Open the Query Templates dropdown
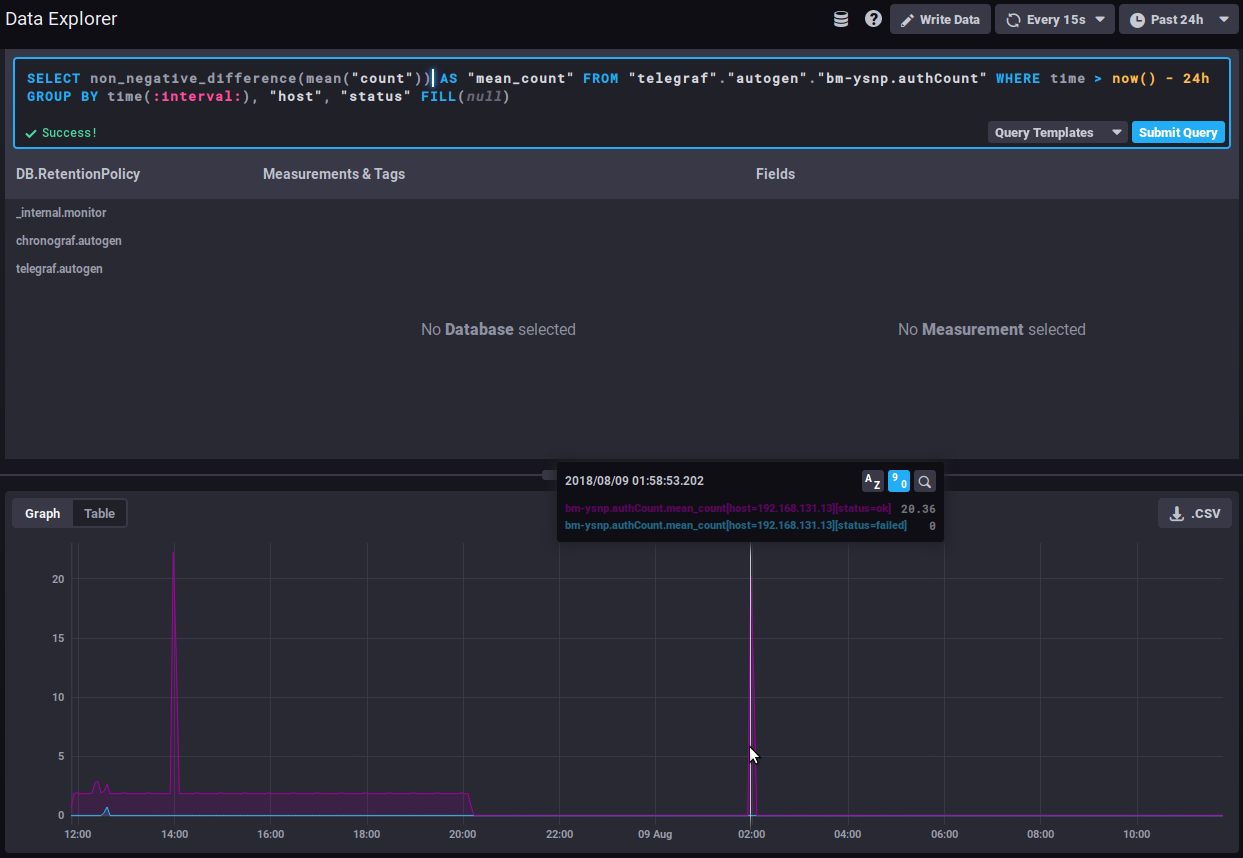The width and height of the screenshot is (1243, 858). [x=1056, y=132]
